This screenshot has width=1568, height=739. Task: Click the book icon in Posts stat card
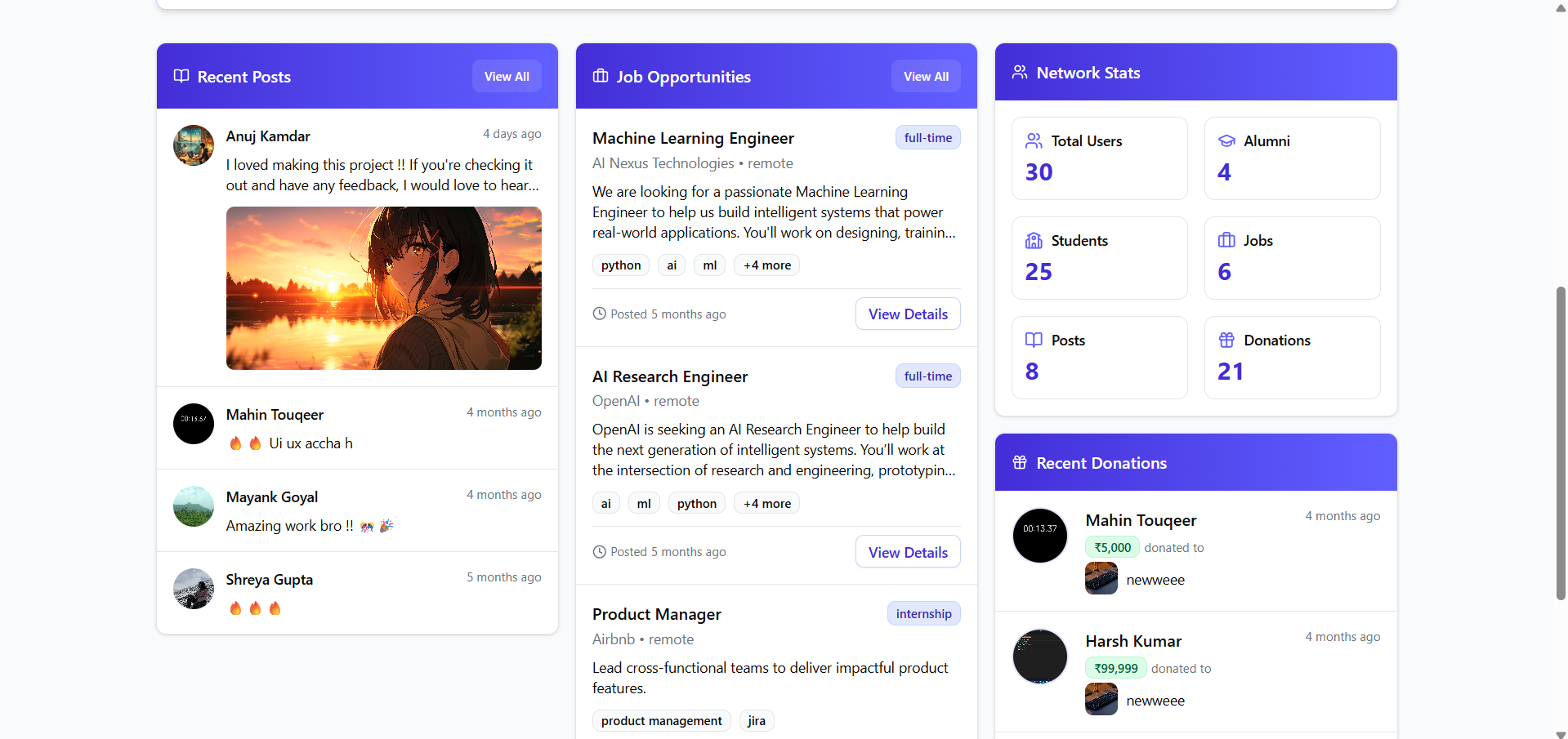pos(1034,340)
